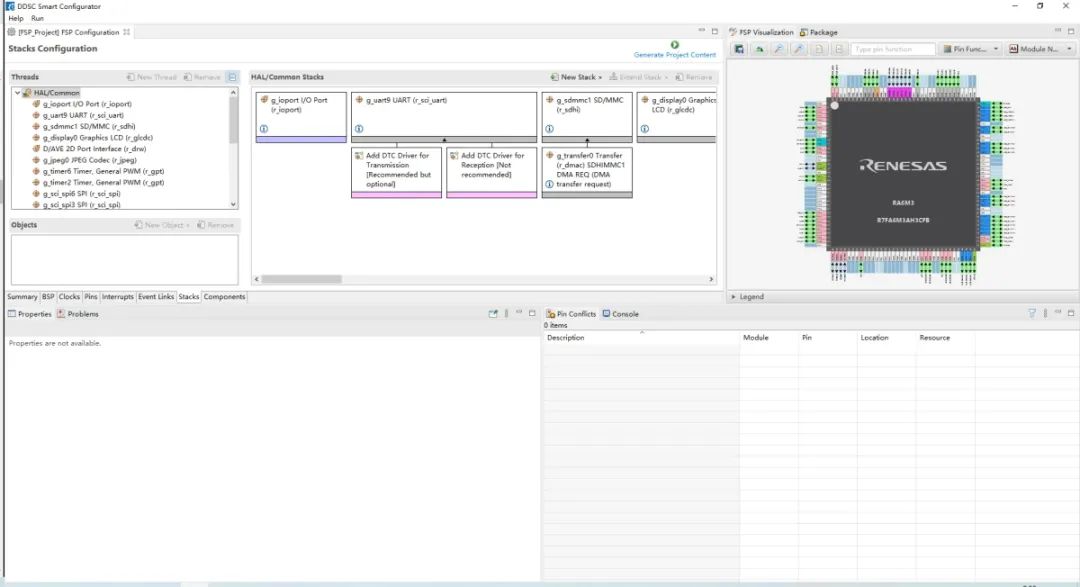Minimize the Pin Conflicts panel
Screen dimensions: 1080x587
1058,313
